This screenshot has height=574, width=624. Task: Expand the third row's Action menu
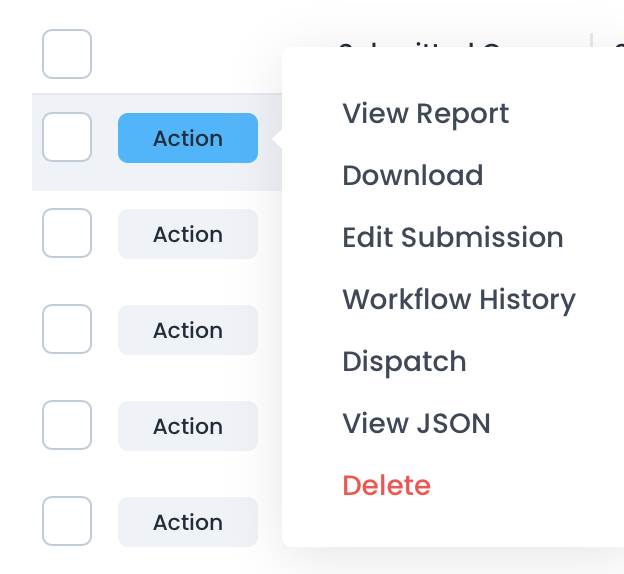pos(187,330)
